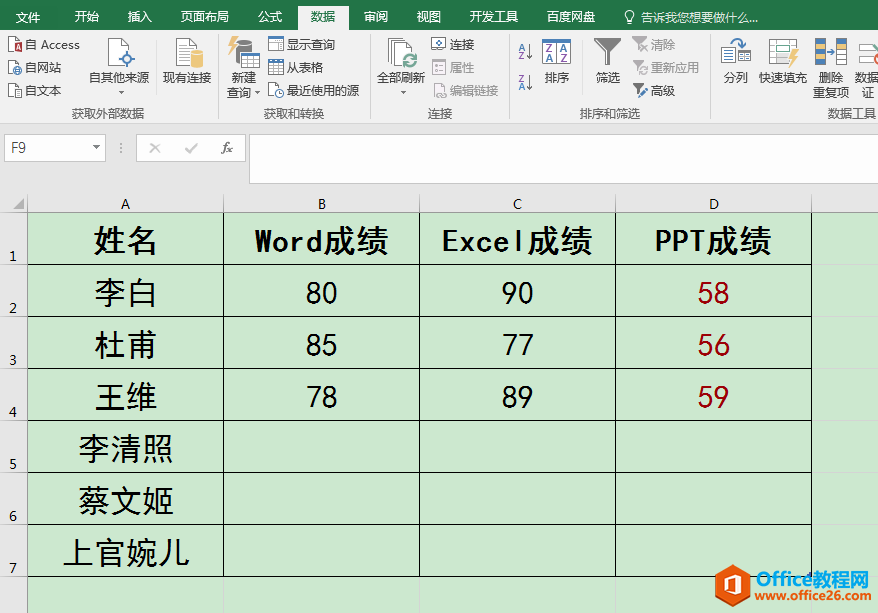The height and width of the screenshot is (613, 878).
Task: Click 属性 properties in Connections group
Action: click(x=453, y=68)
